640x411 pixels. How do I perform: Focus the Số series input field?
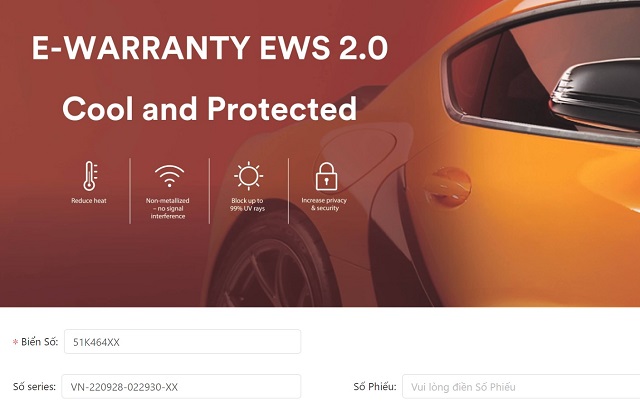(181, 387)
